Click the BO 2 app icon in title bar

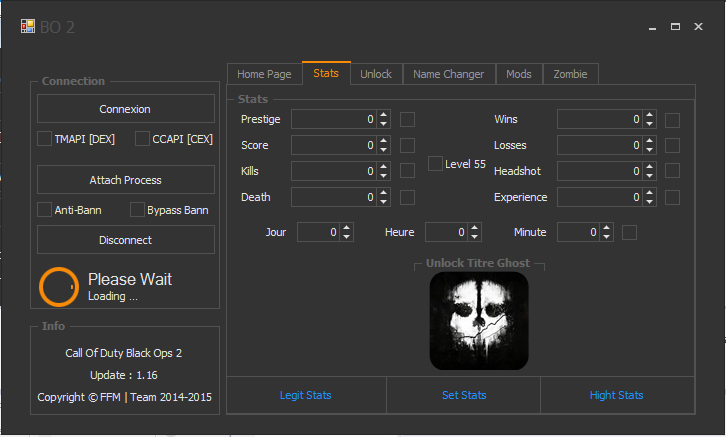[28, 26]
